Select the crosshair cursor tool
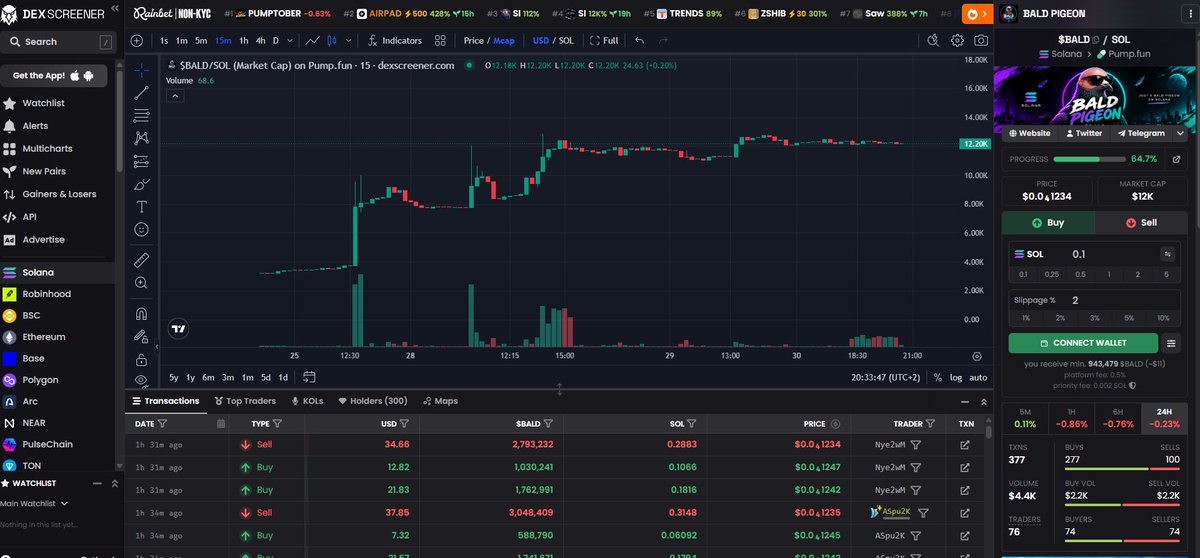The height and width of the screenshot is (558, 1200). (x=141, y=70)
